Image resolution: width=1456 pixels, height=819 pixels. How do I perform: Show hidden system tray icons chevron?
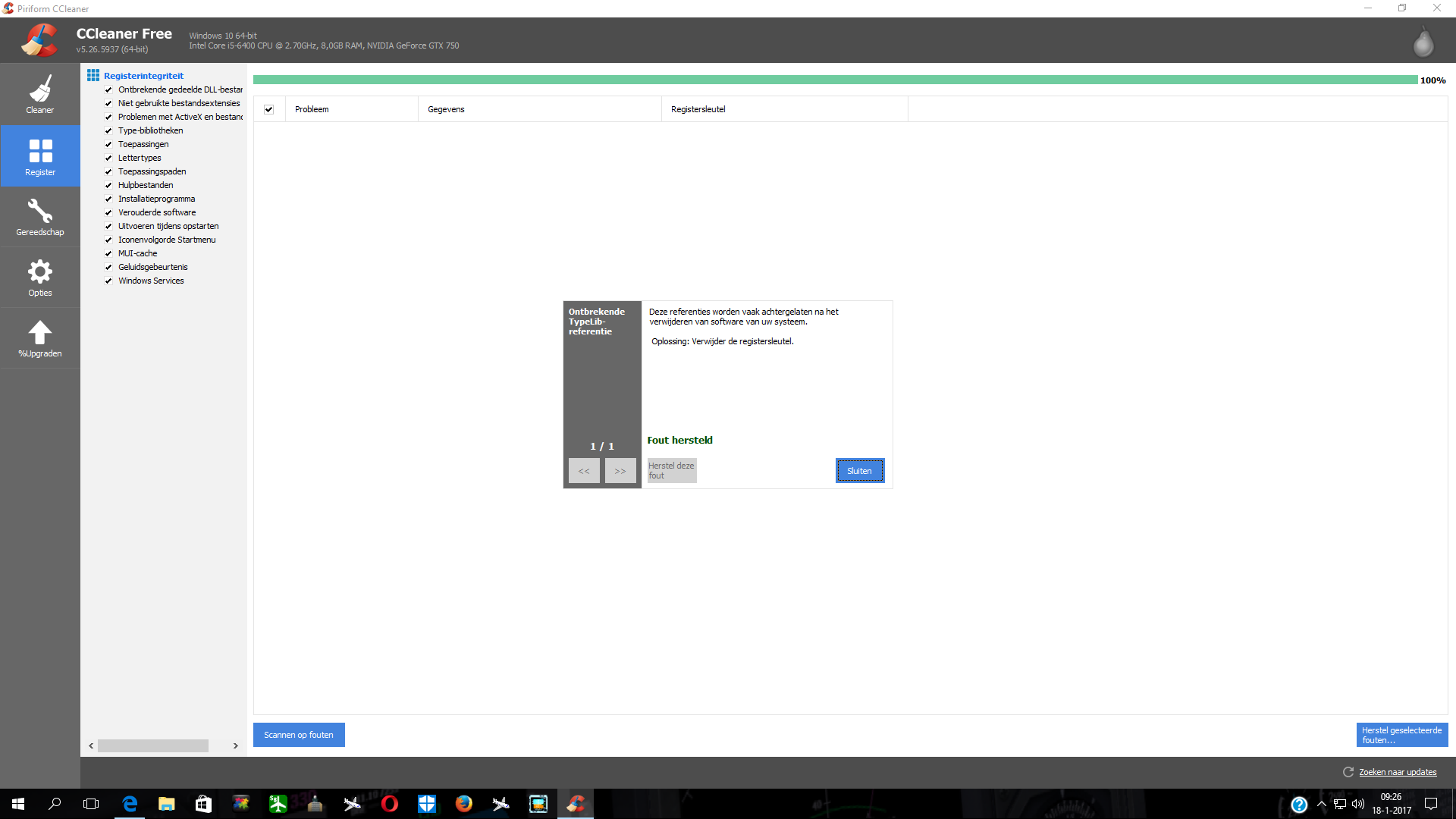[x=1322, y=804]
